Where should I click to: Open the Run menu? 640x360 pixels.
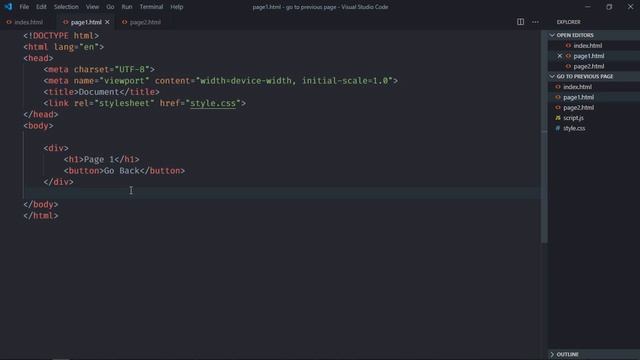127,7
